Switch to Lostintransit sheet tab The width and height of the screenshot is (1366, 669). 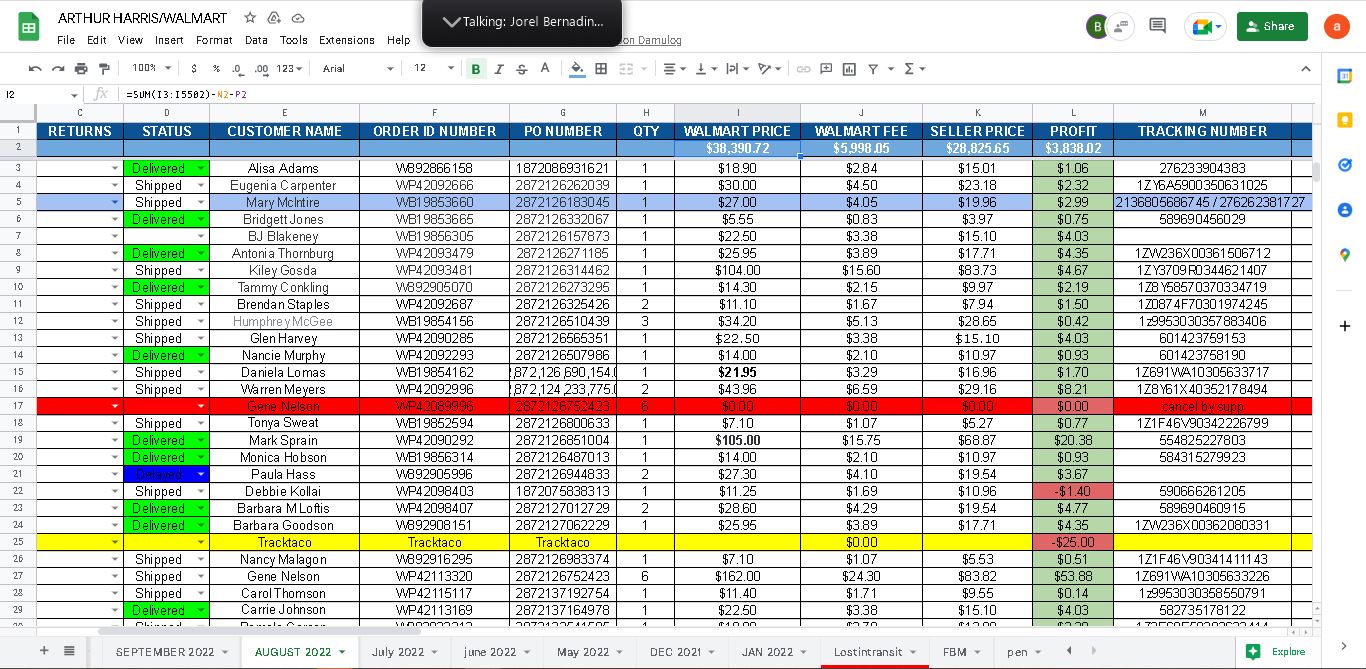coord(868,652)
